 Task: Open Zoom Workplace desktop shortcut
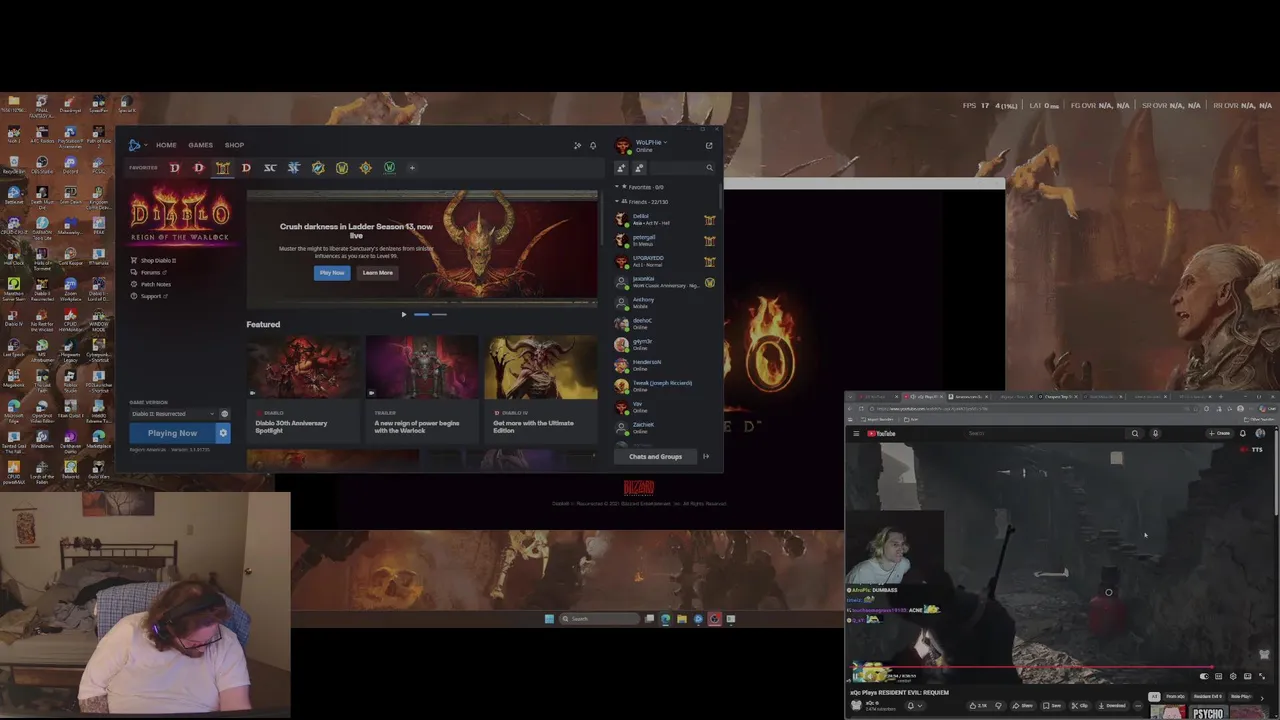(70, 287)
